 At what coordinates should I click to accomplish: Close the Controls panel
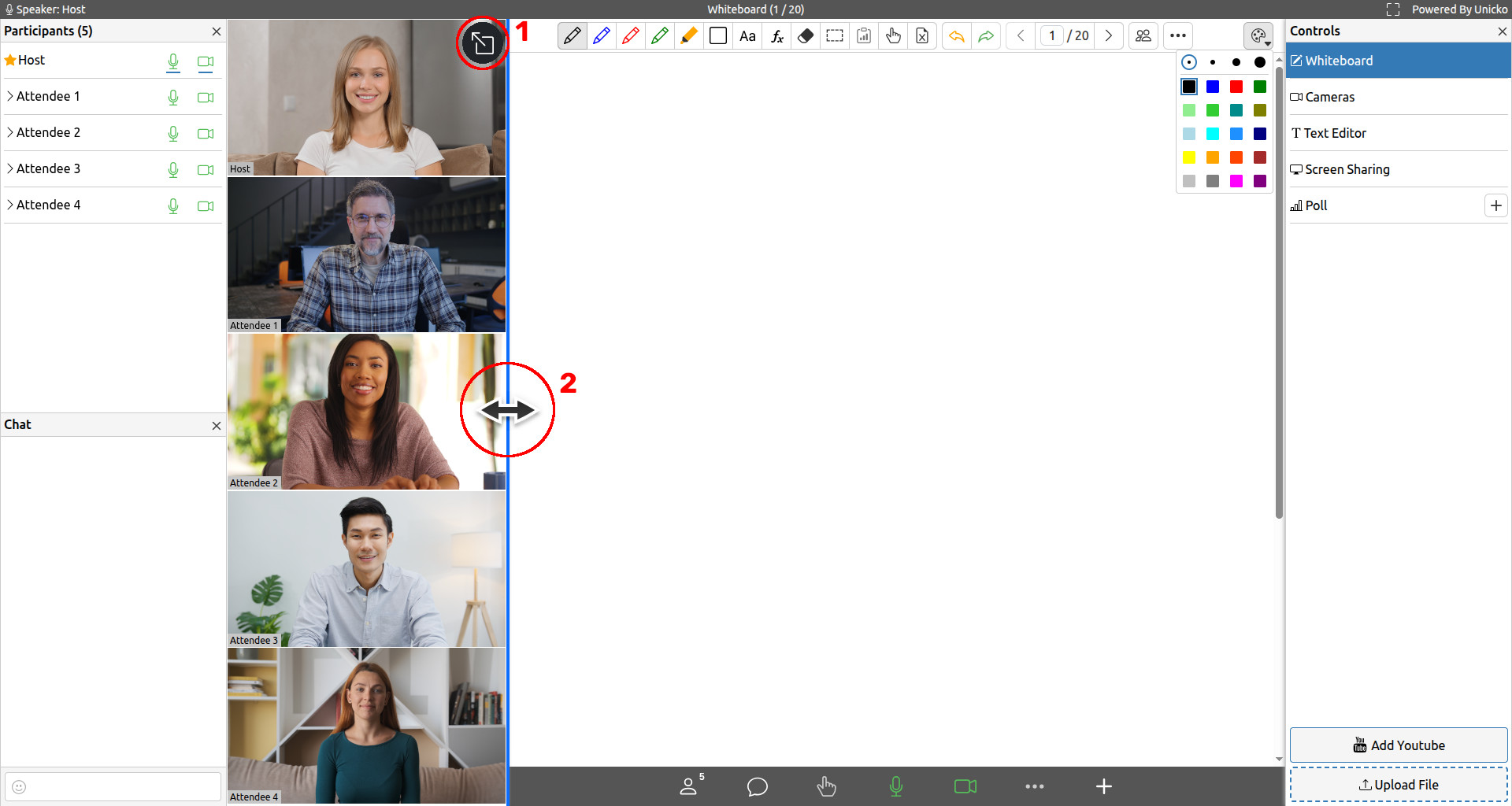[x=1502, y=31]
